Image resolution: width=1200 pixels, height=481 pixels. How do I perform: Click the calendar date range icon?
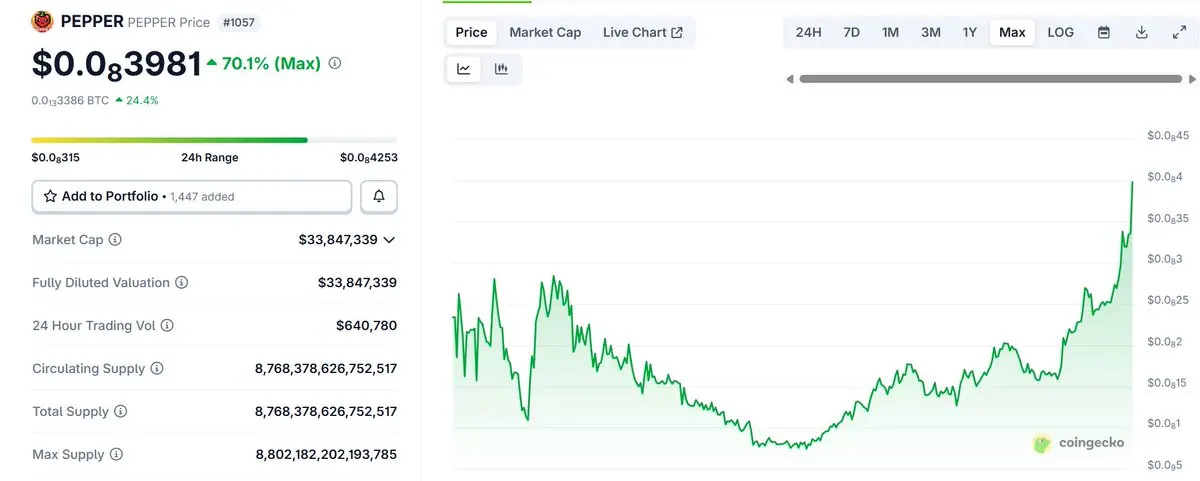pos(1104,32)
